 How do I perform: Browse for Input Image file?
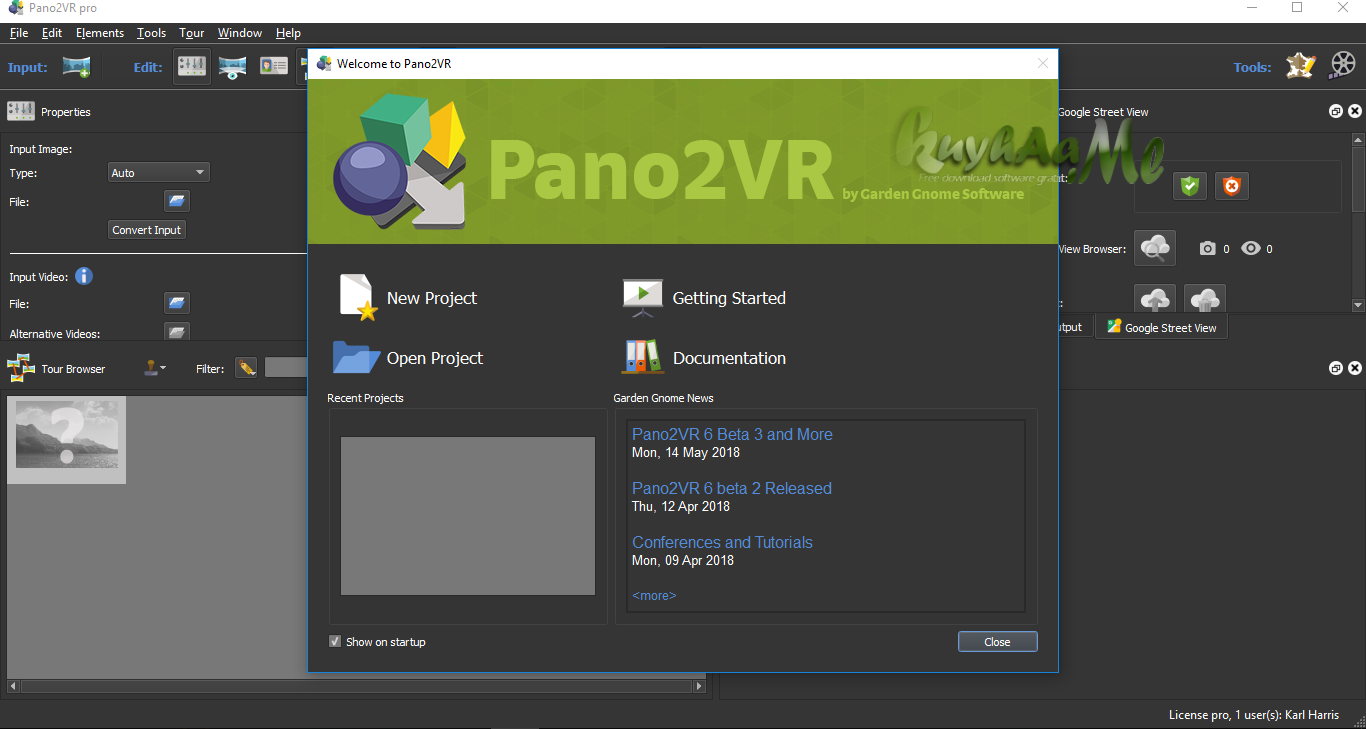177,202
